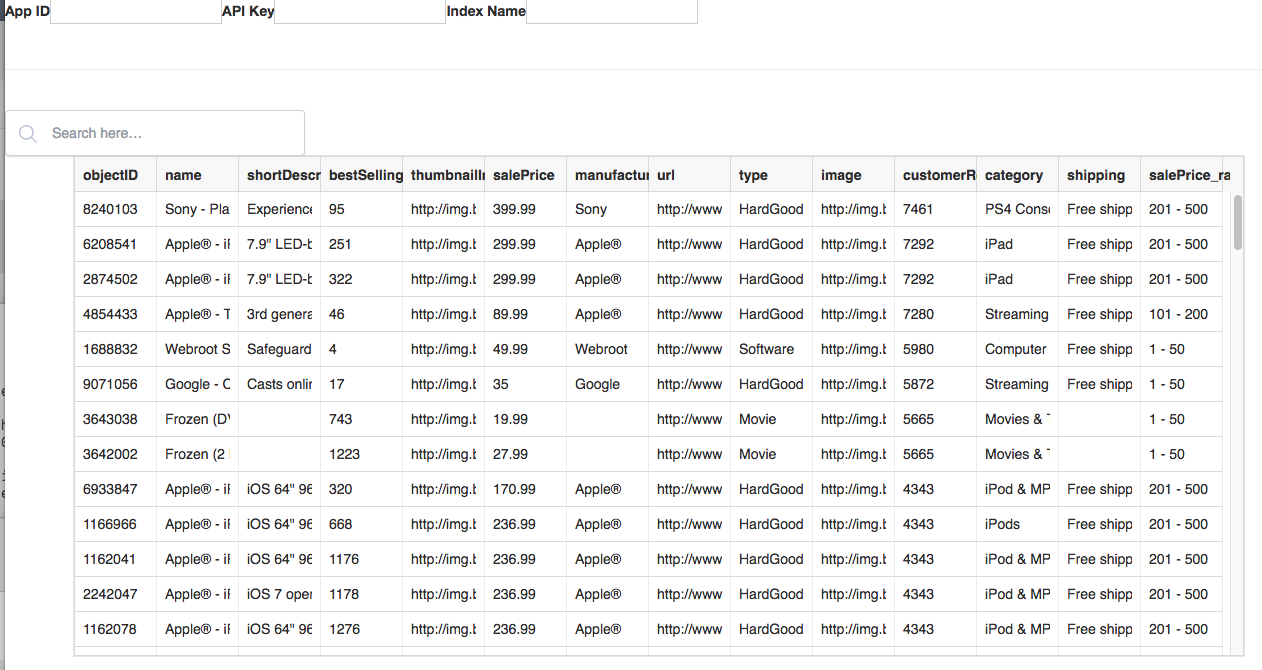
Task: Click the salePrice value 19.99
Action: click(x=525, y=419)
